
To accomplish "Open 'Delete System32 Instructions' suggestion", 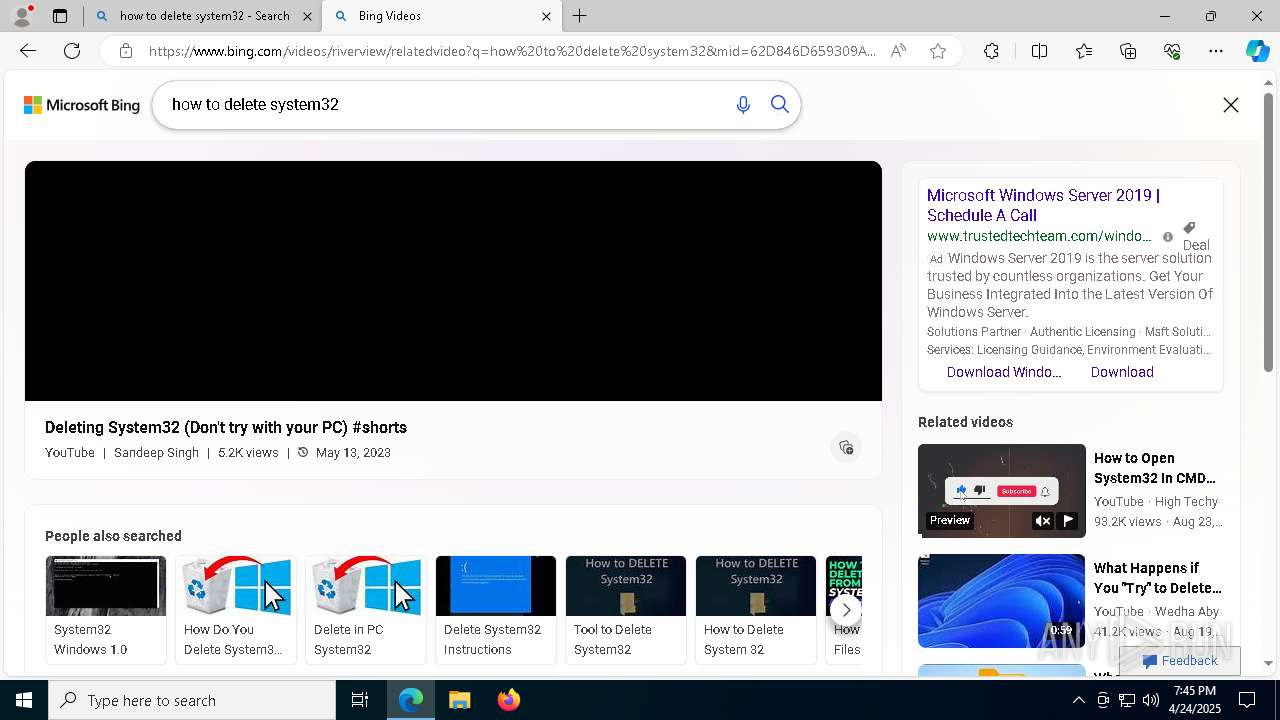I will tap(496, 610).
